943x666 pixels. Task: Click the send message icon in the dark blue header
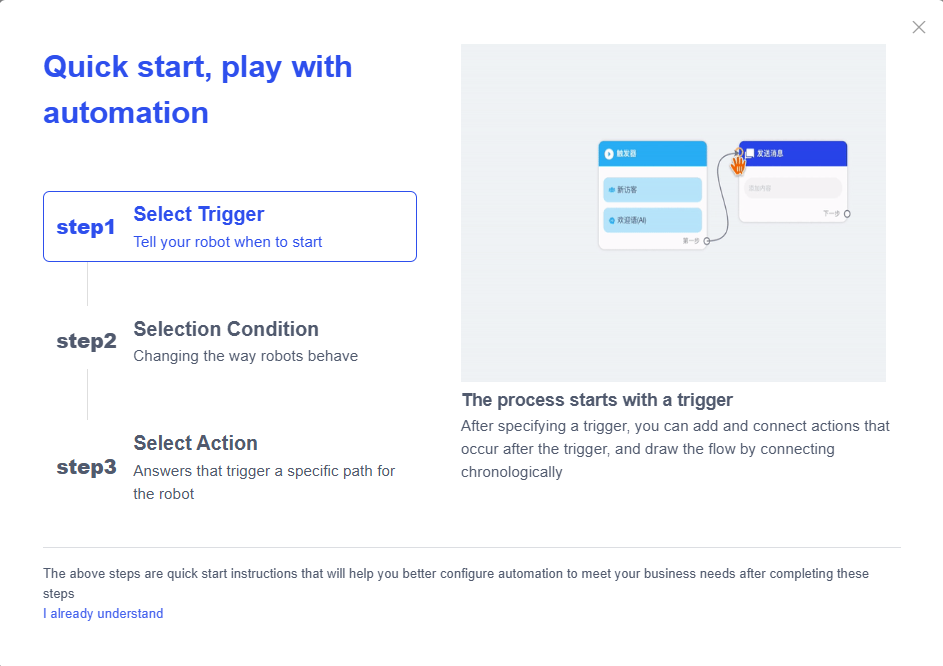750,154
